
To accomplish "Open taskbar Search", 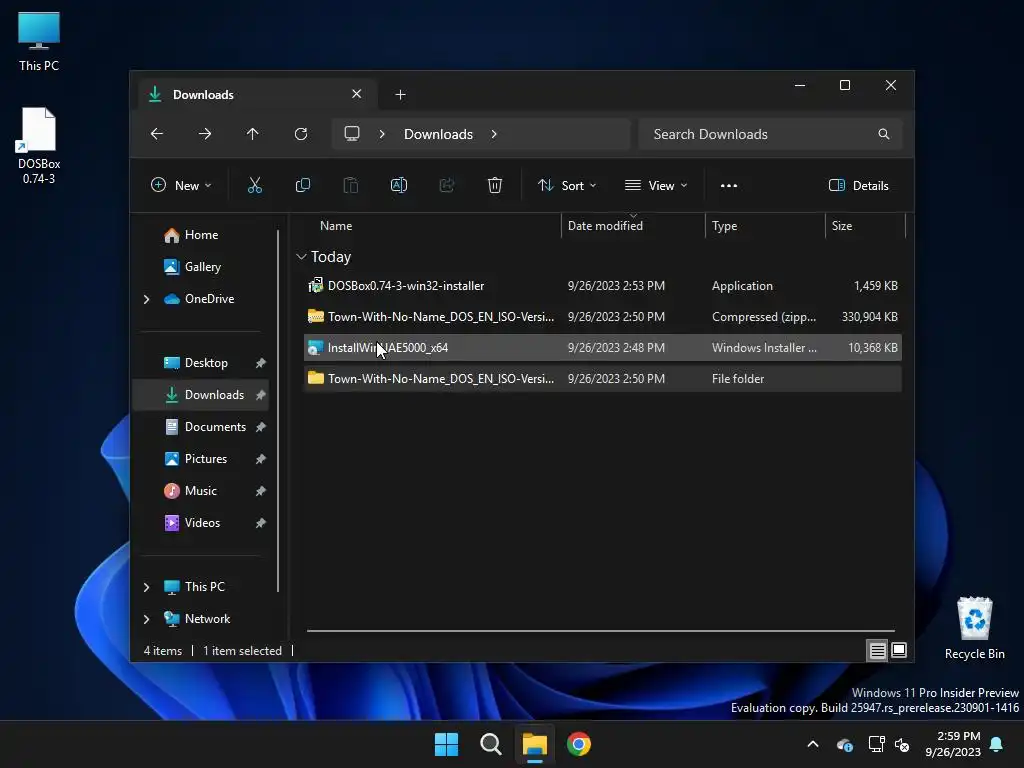I will click(490, 744).
